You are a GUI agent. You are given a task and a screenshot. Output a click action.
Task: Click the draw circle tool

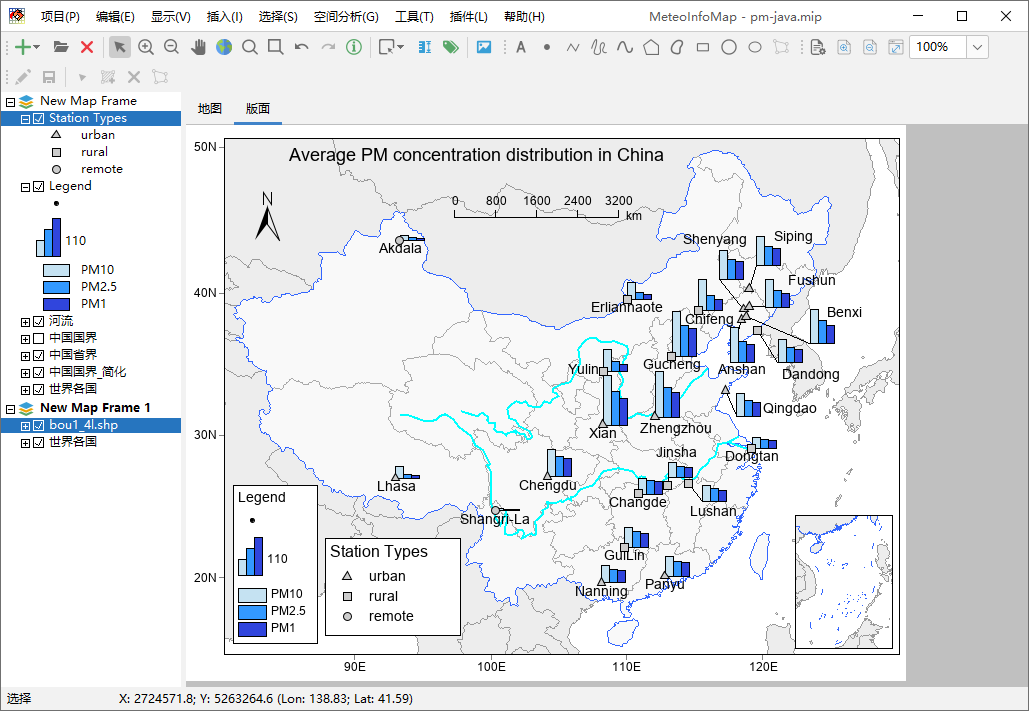pos(729,47)
